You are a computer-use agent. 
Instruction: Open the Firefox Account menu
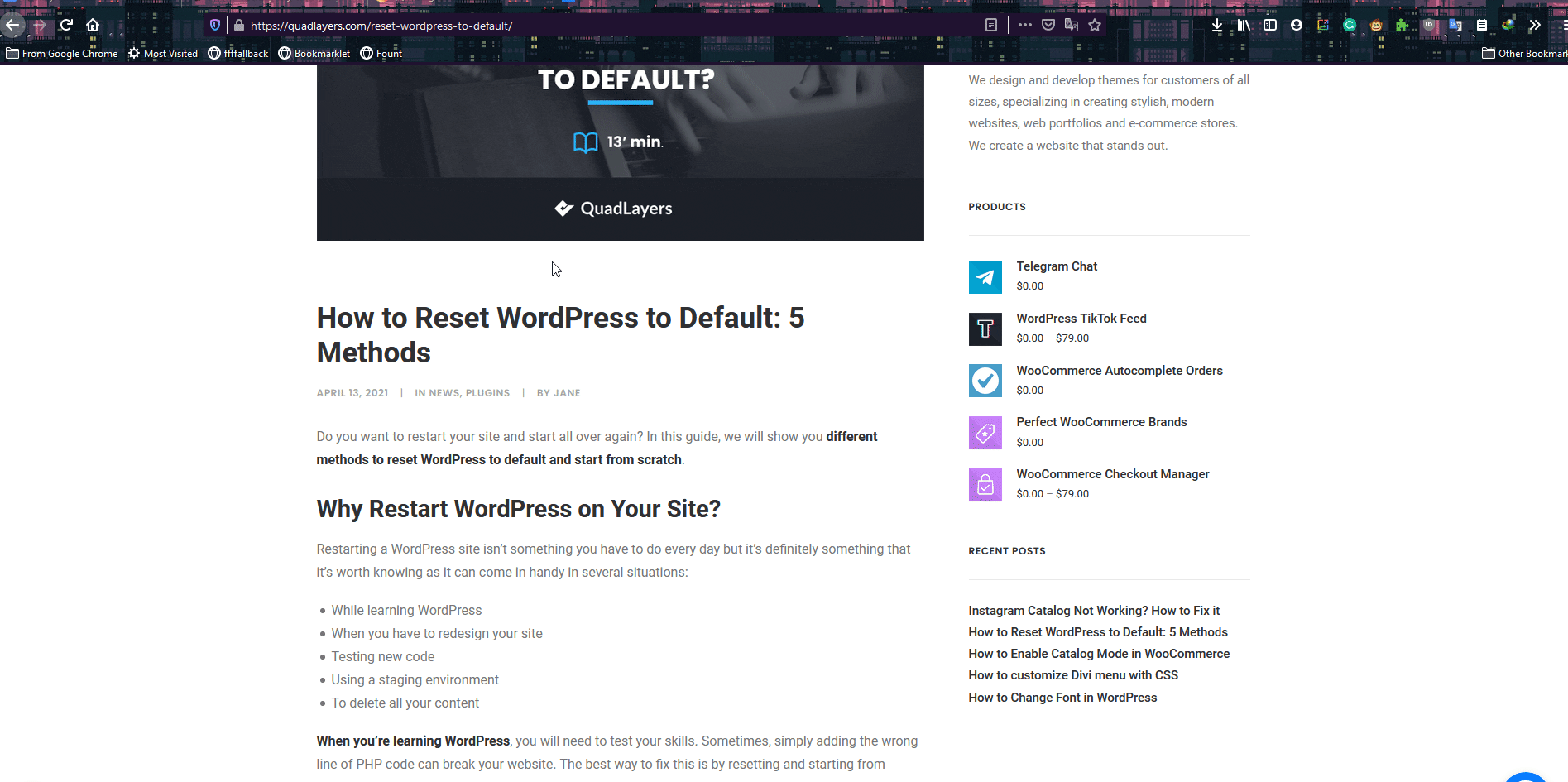(1297, 26)
